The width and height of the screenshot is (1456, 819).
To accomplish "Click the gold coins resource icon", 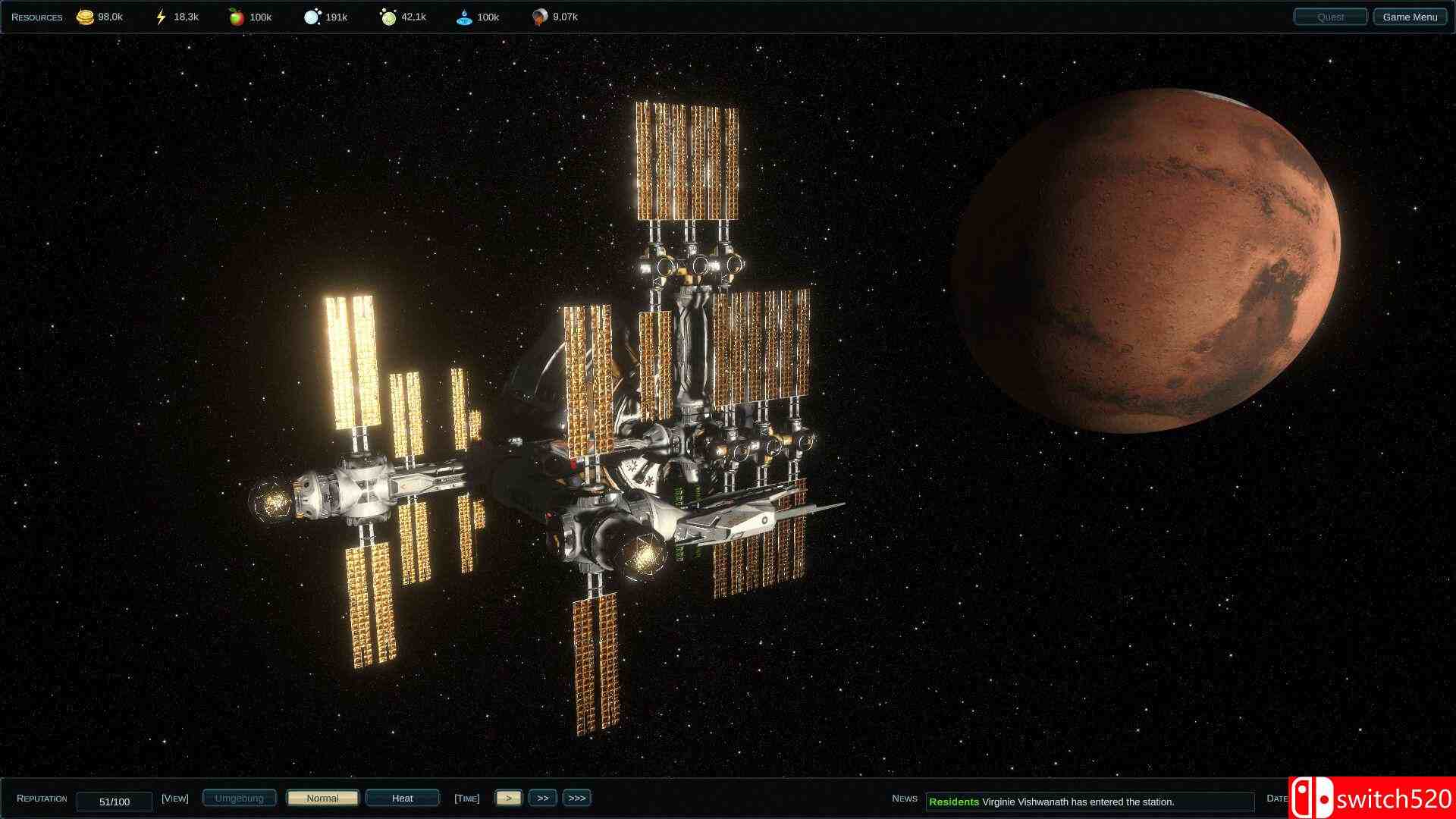I will coord(85,17).
